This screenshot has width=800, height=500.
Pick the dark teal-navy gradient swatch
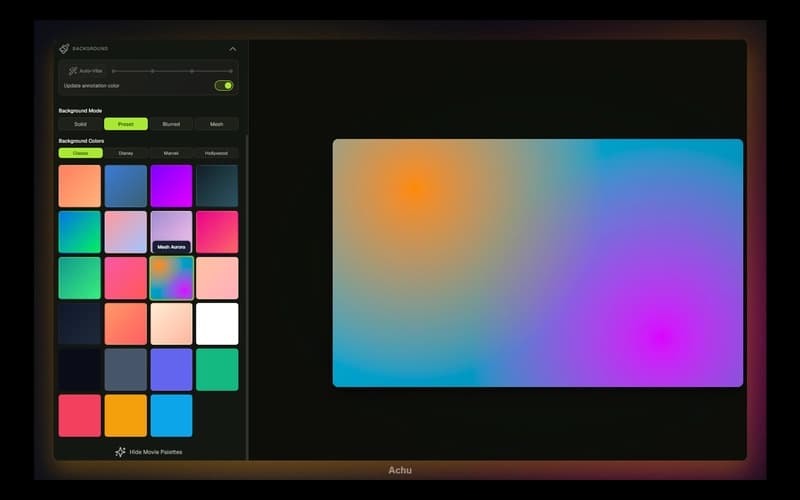click(x=217, y=186)
